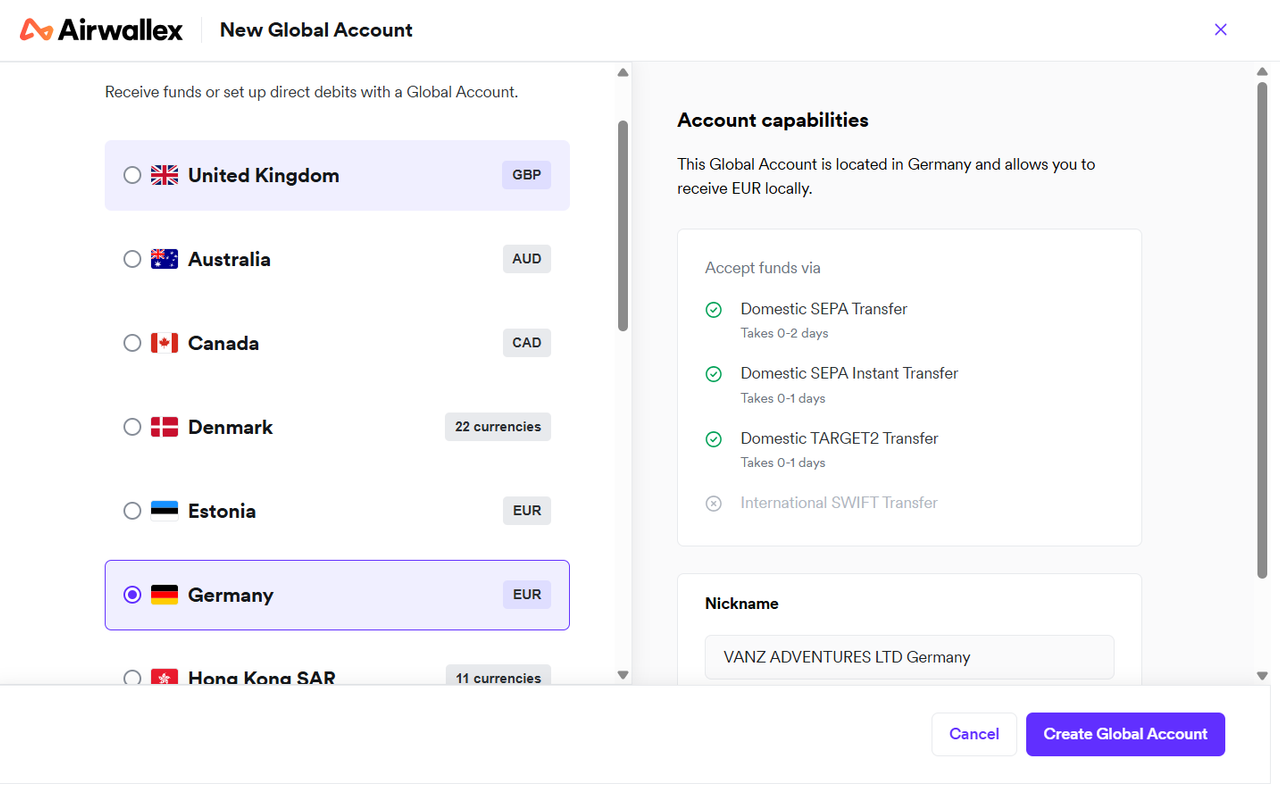Click the New Global Account title
The width and height of the screenshot is (1280, 792).
coord(316,30)
